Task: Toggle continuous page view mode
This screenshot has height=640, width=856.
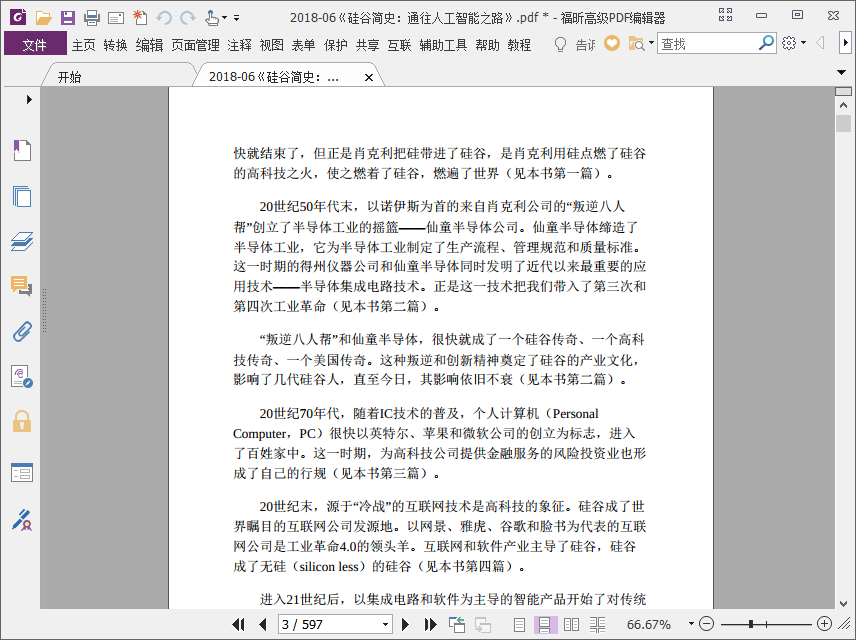Action: click(545, 624)
